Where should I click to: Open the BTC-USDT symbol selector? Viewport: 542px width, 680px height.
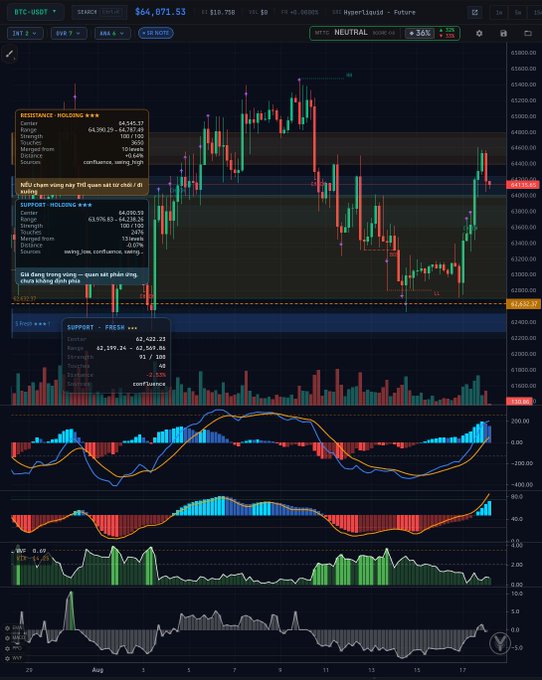click(35, 12)
